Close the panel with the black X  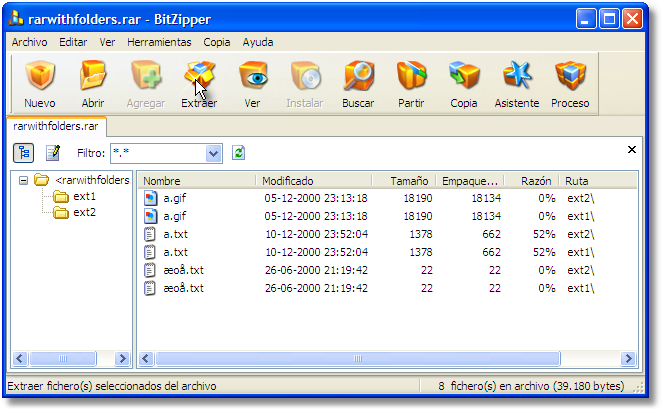(632, 149)
